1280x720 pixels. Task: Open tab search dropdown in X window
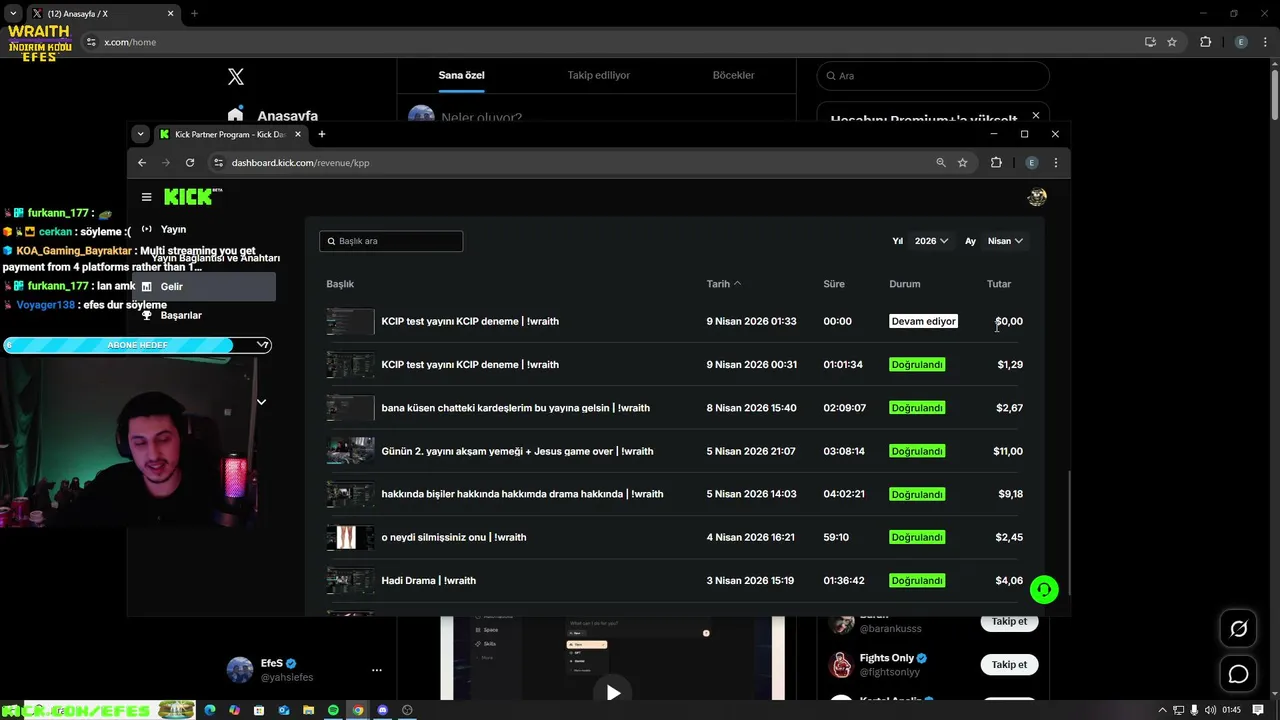(x=13, y=14)
